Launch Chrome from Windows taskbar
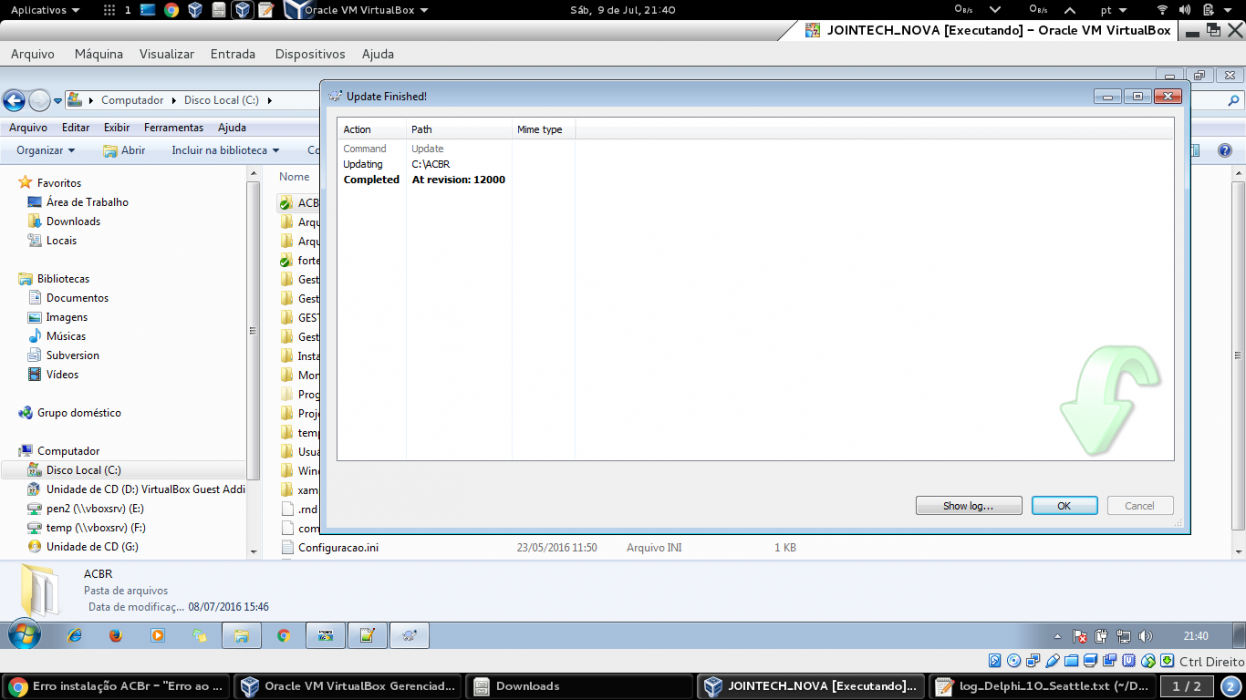1246x700 pixels. pos(283,635)
